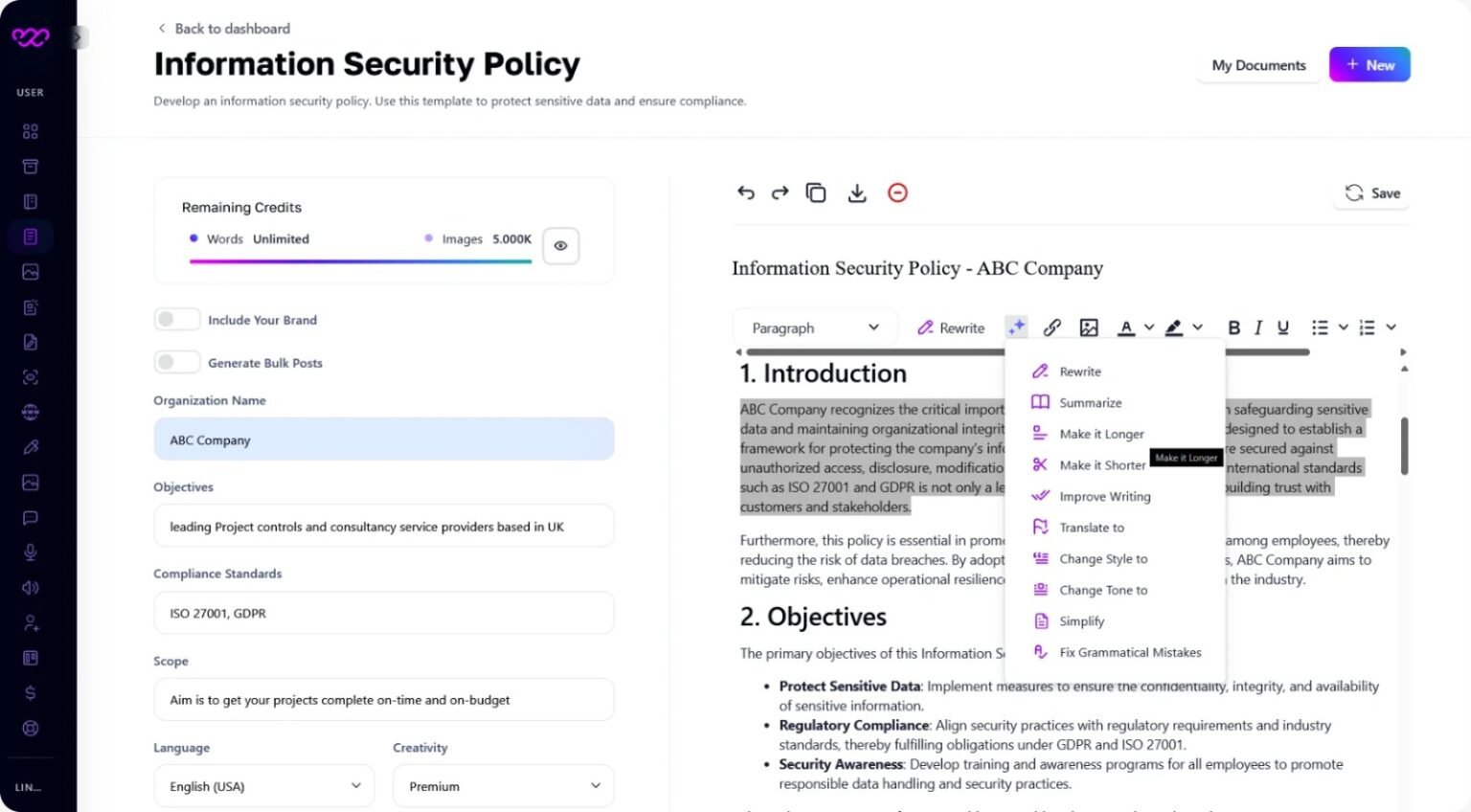Copy document with the copy icon
The height and width of the screenshot is (812, 1471).
(x=816, y=192)
